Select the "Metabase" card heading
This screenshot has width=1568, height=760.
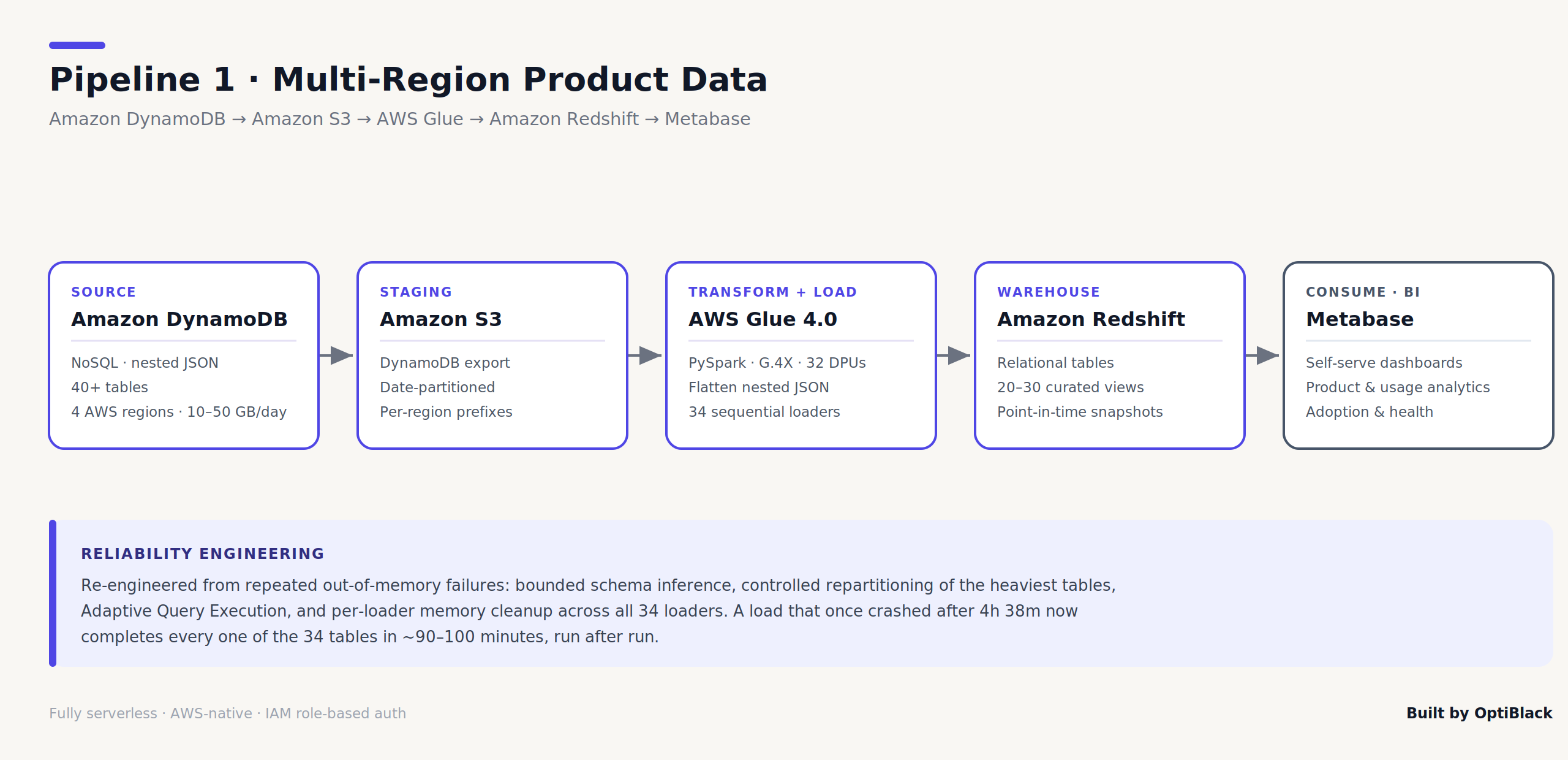[x=1360, y=319]
